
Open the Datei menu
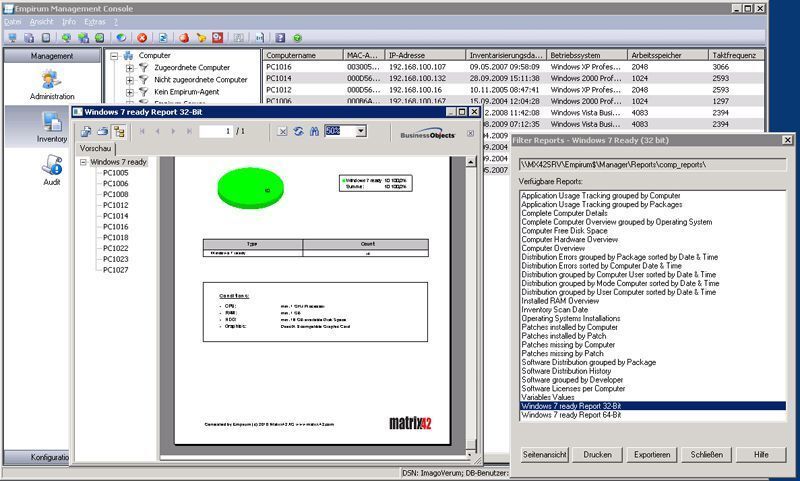pos(13,22)
